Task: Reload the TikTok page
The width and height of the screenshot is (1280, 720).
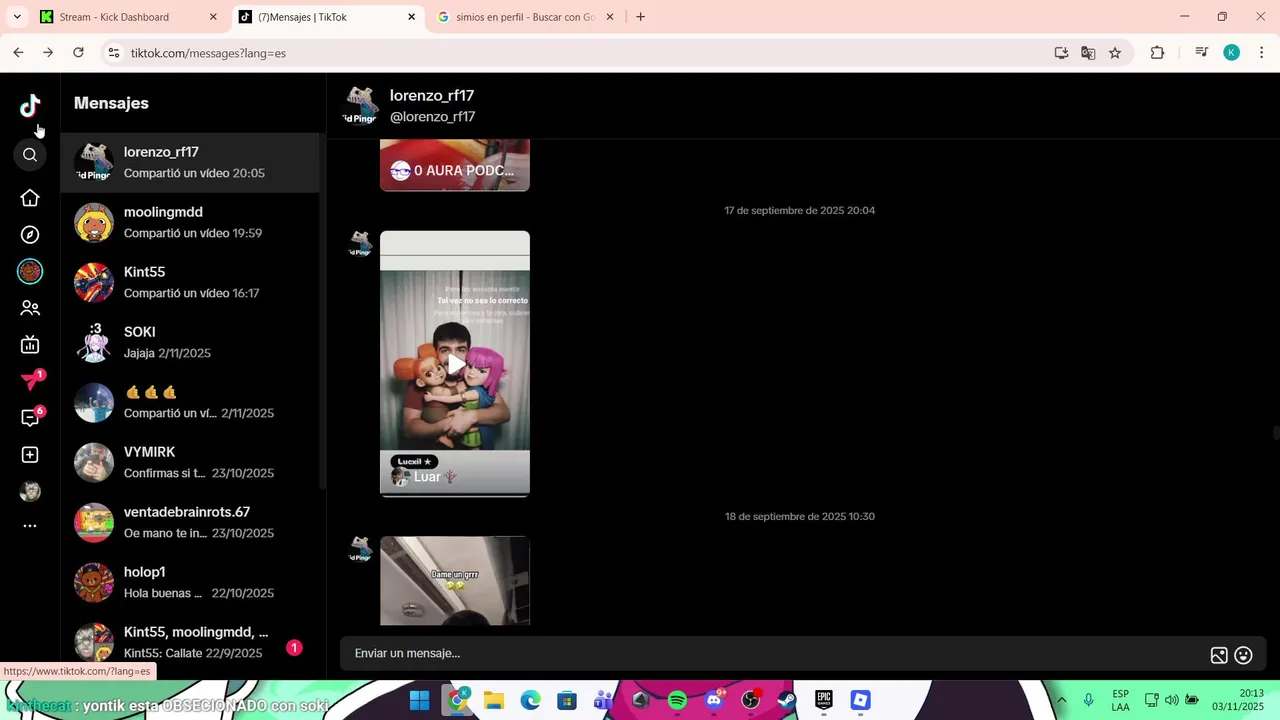Action: click(78, 53)
